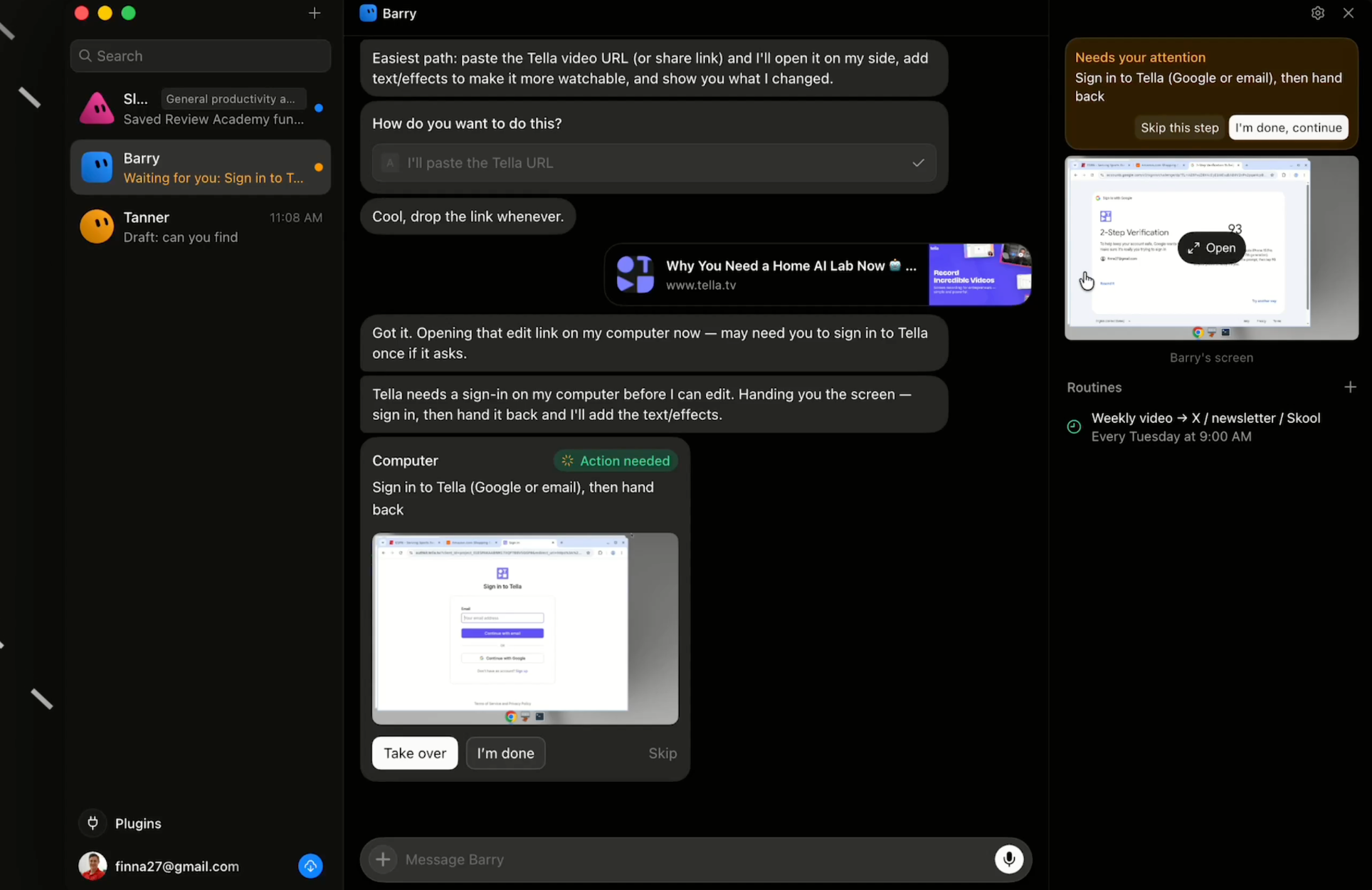Image resolution: width=1372 pixels, height=890 pixels.
Task: Click the Needs your attention heading
Action: coord(1140,58)
